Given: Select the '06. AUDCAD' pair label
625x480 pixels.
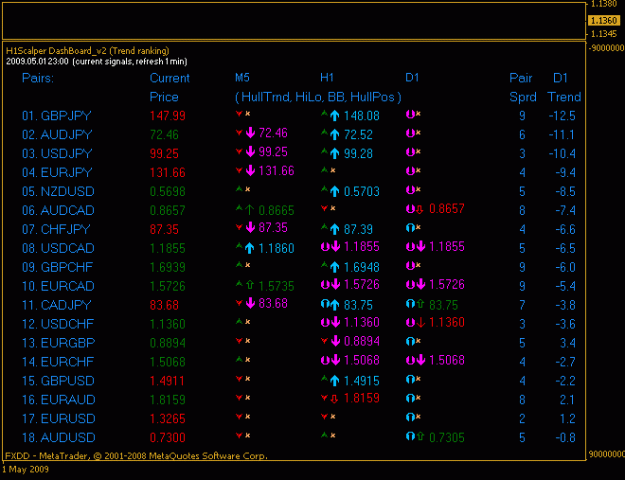Looking at the screenshot, I should (x=58, y=210).
